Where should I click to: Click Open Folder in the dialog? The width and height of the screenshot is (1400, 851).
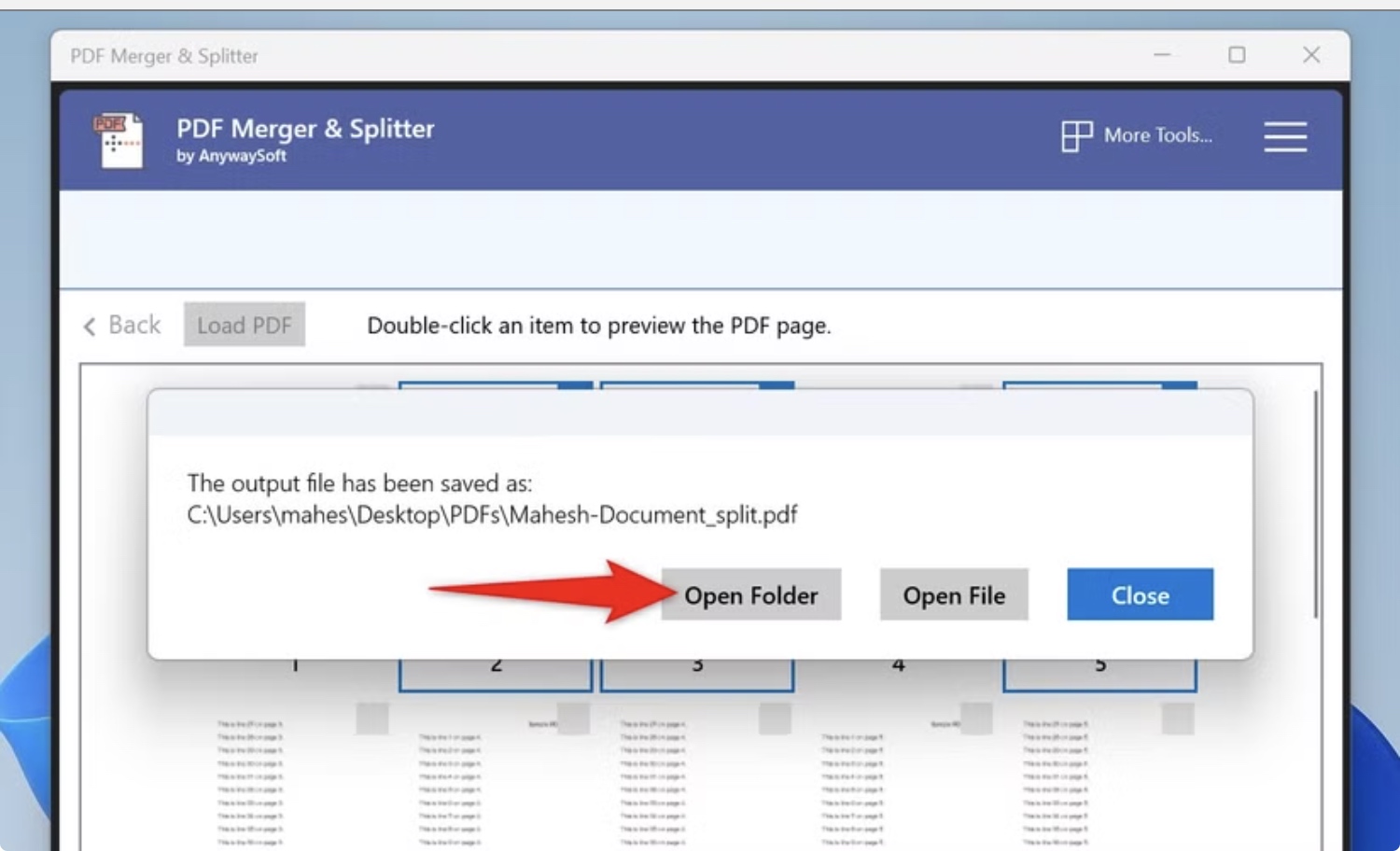(x=751, y=594)
